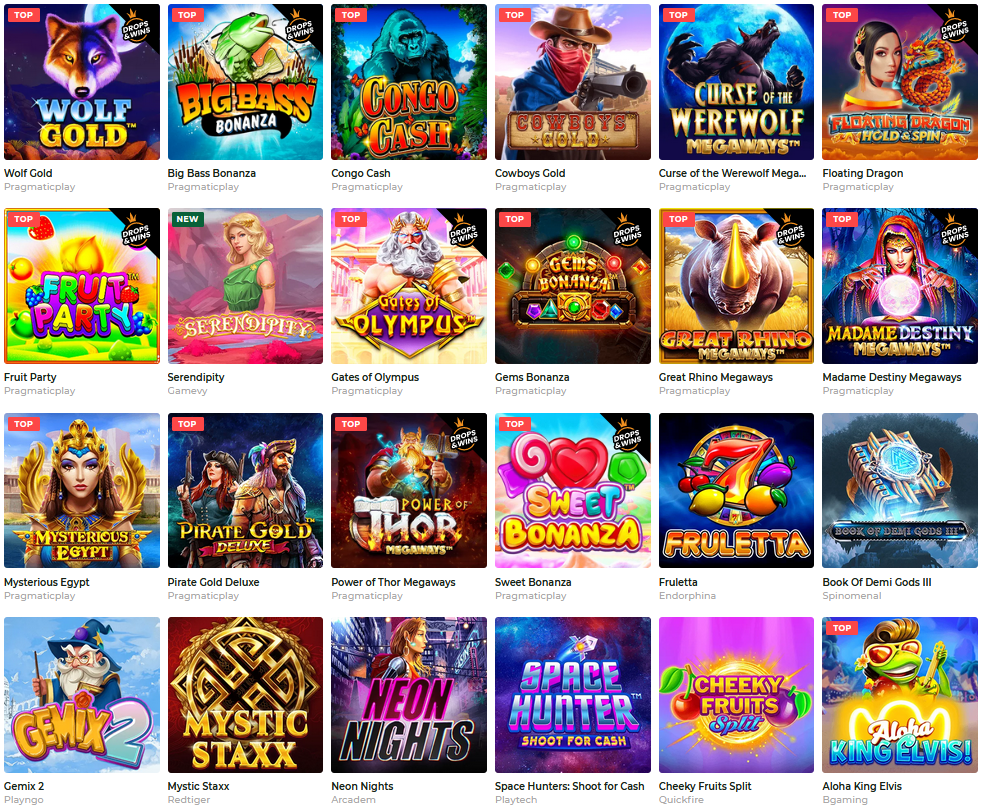This screenshot has width=983, height=810.
Task: Open Book Of Demi Gods III thumbnail
Action: click(x=900, y=490)
